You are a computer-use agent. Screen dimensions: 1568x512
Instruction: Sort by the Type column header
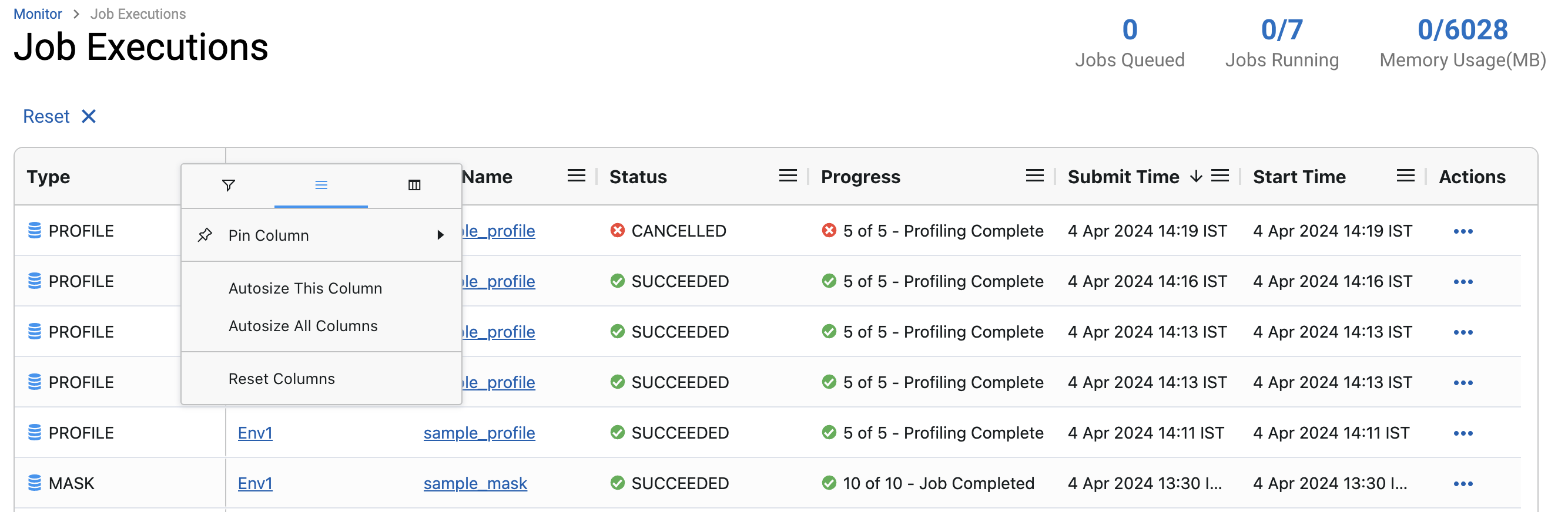[48, 177]
